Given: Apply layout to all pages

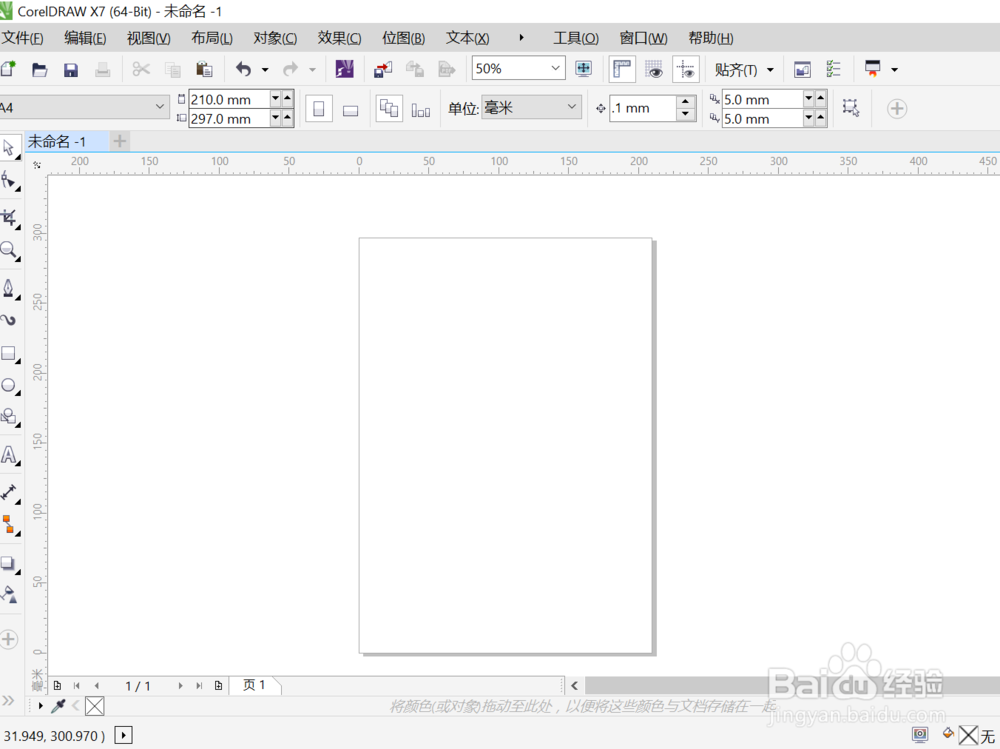Looking at the screenshot, I should click(389, 108).
